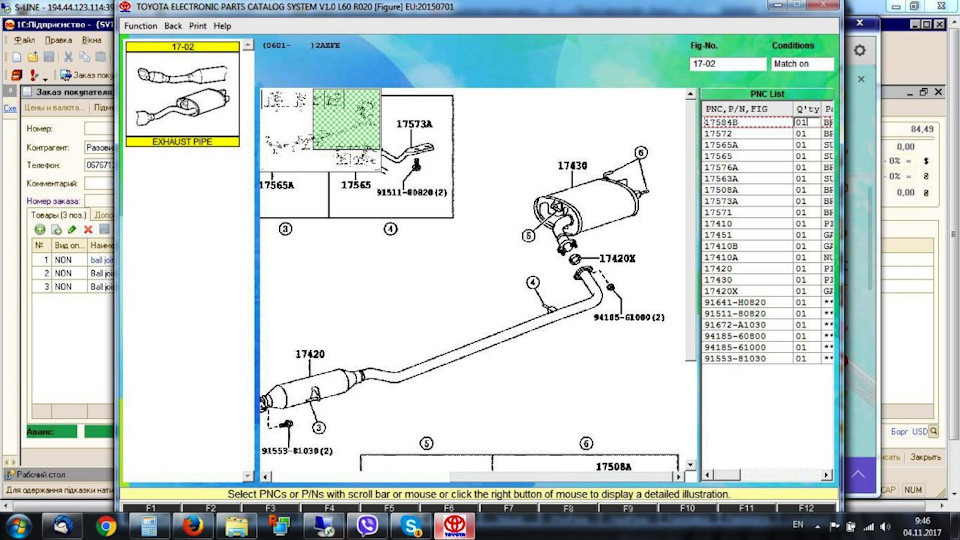The width and height of the screenshot is (960, 540).
Task: Open the Help menu in Toyota EPC
Action: pos(222,26)
